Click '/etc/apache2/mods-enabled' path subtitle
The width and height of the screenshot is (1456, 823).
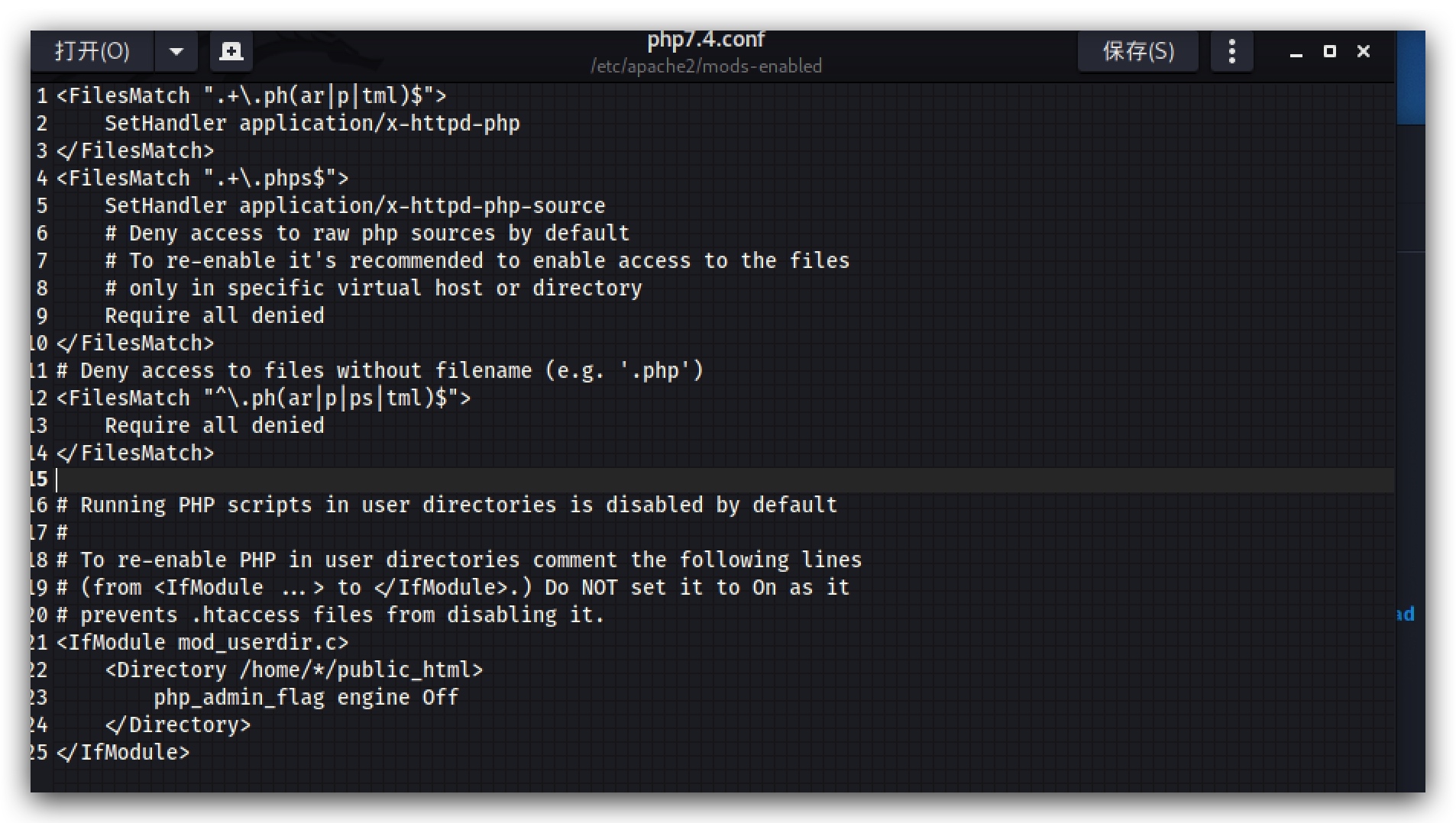(x=706, y=66)
